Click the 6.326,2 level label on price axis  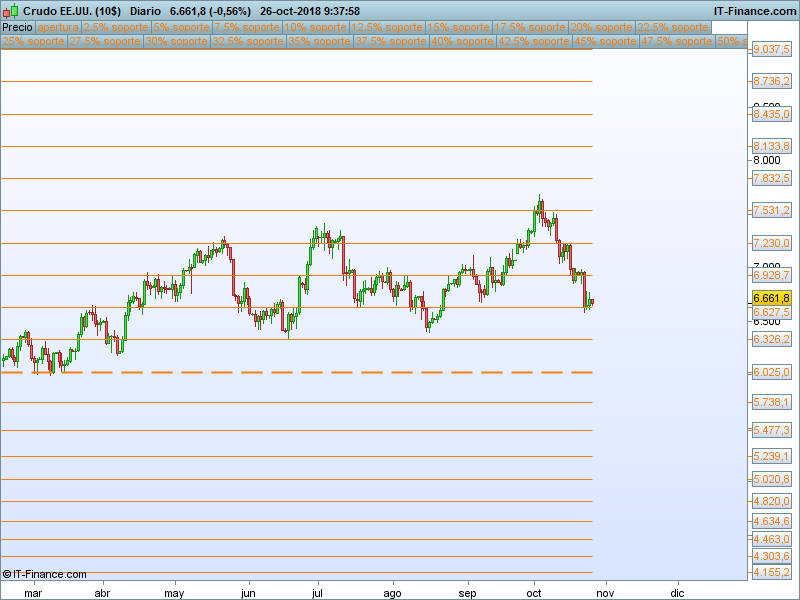click(x=771, y=339)
